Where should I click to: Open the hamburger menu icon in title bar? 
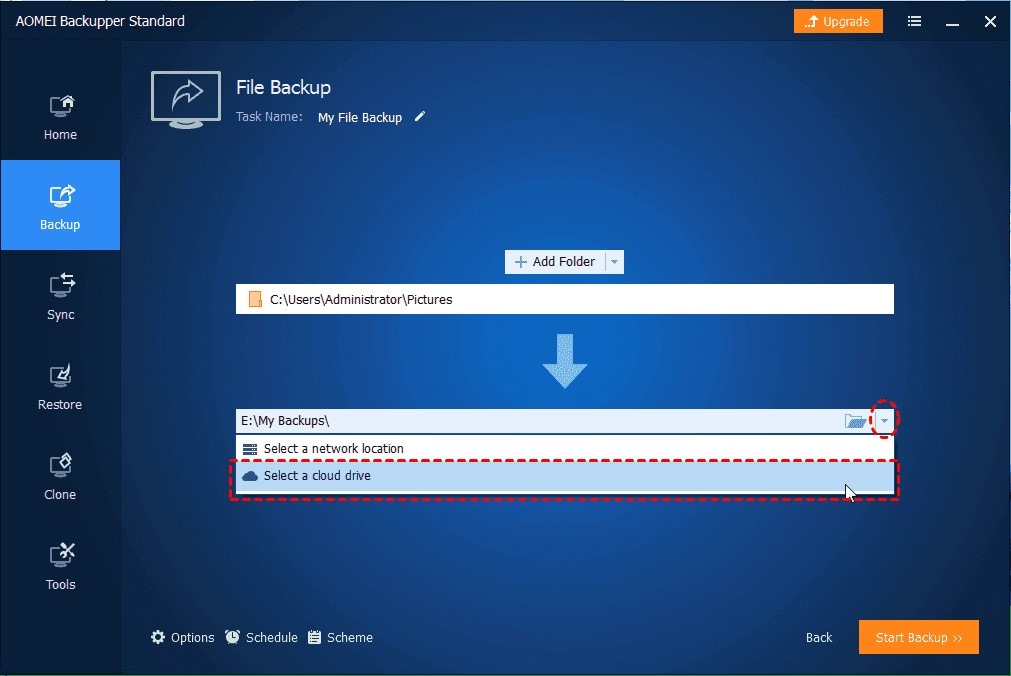point(914,21)
